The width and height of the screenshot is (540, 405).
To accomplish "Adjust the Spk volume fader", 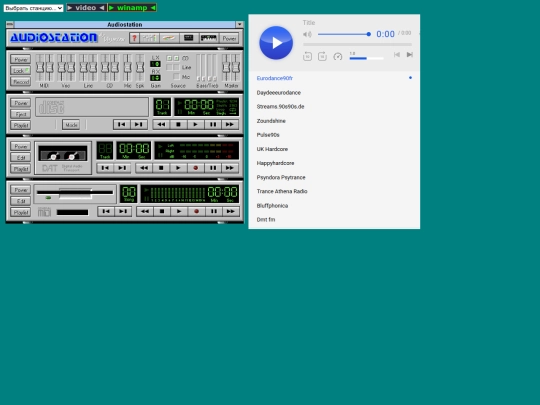I will (x=140, y=68).
